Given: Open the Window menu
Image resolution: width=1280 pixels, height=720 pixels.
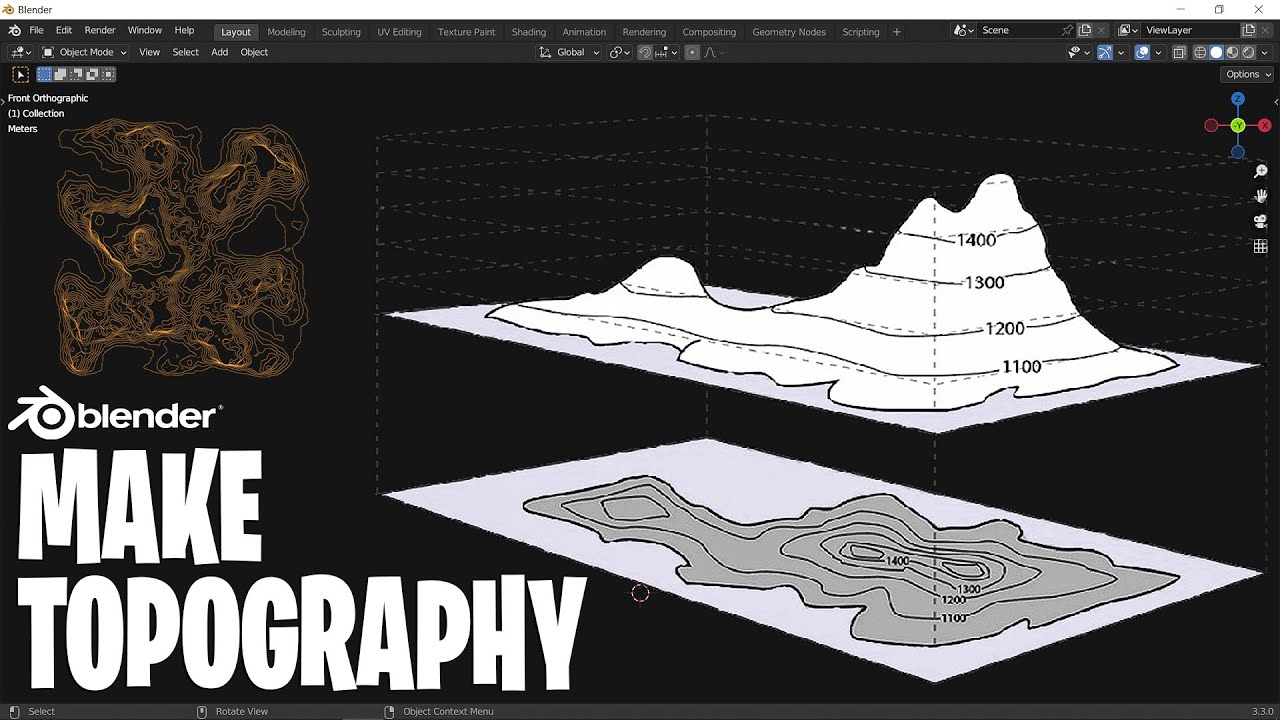Looking at the screenshot, I should pos(145,31).
